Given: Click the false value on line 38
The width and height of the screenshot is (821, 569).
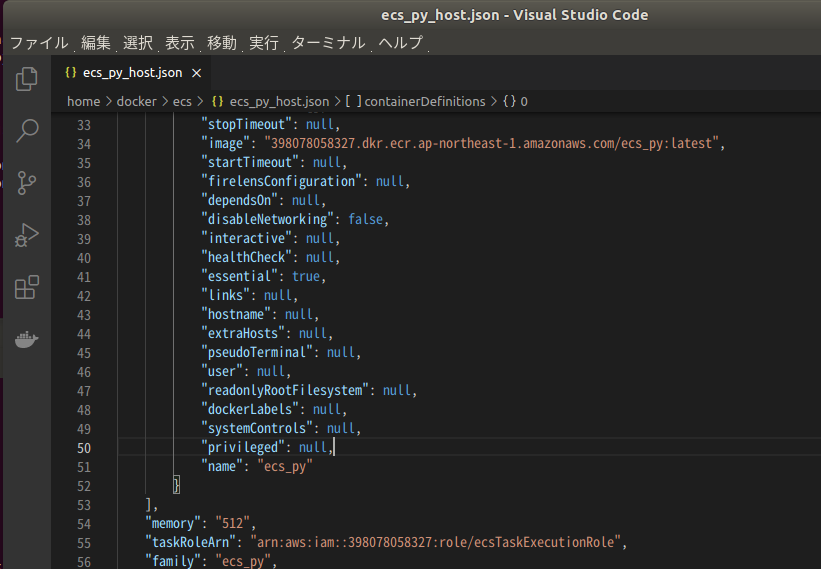Looking at the screenshot, I should click(365, 219).
